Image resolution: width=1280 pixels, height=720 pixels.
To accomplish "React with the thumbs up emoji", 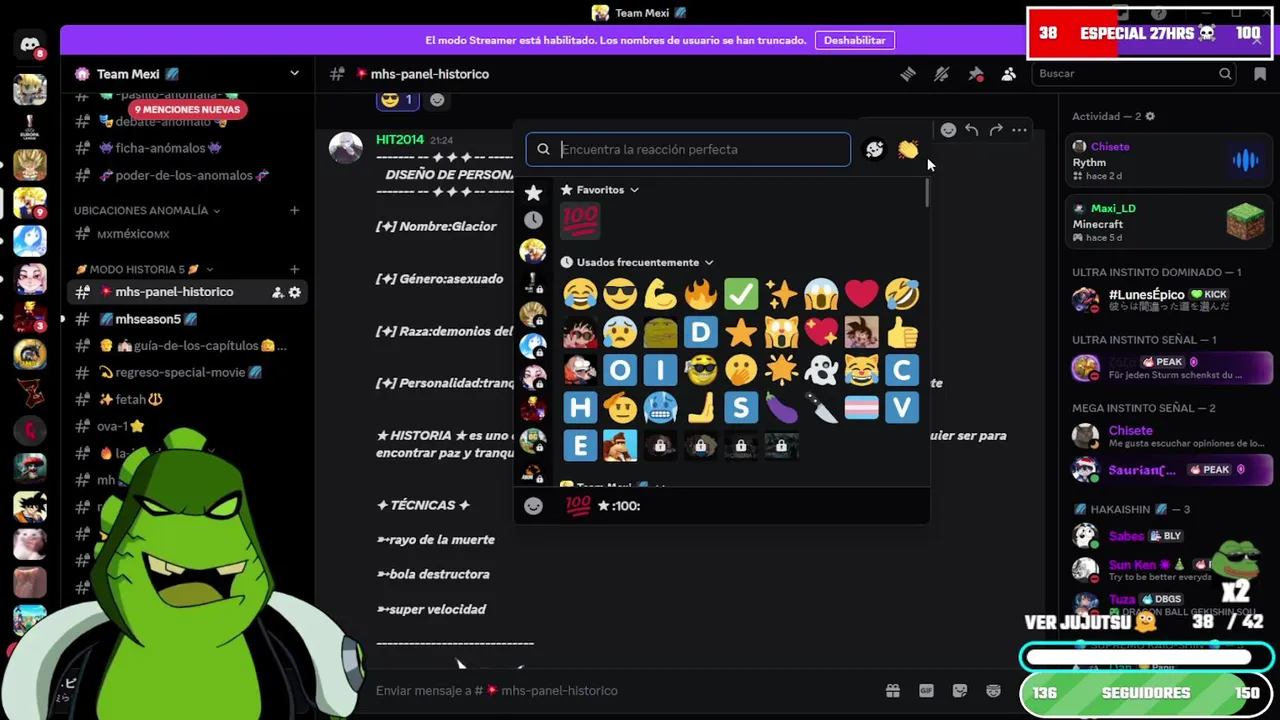I will [x=901, y=332].
